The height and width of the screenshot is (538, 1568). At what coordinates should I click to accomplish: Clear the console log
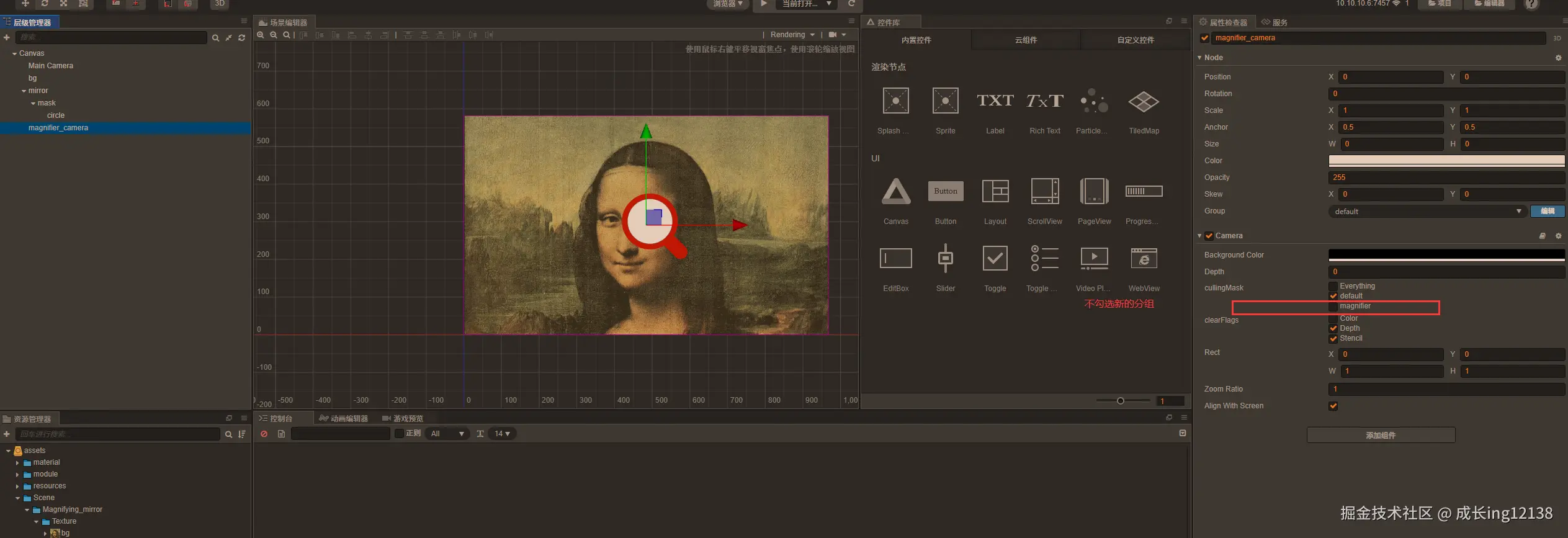click(264, 434)
